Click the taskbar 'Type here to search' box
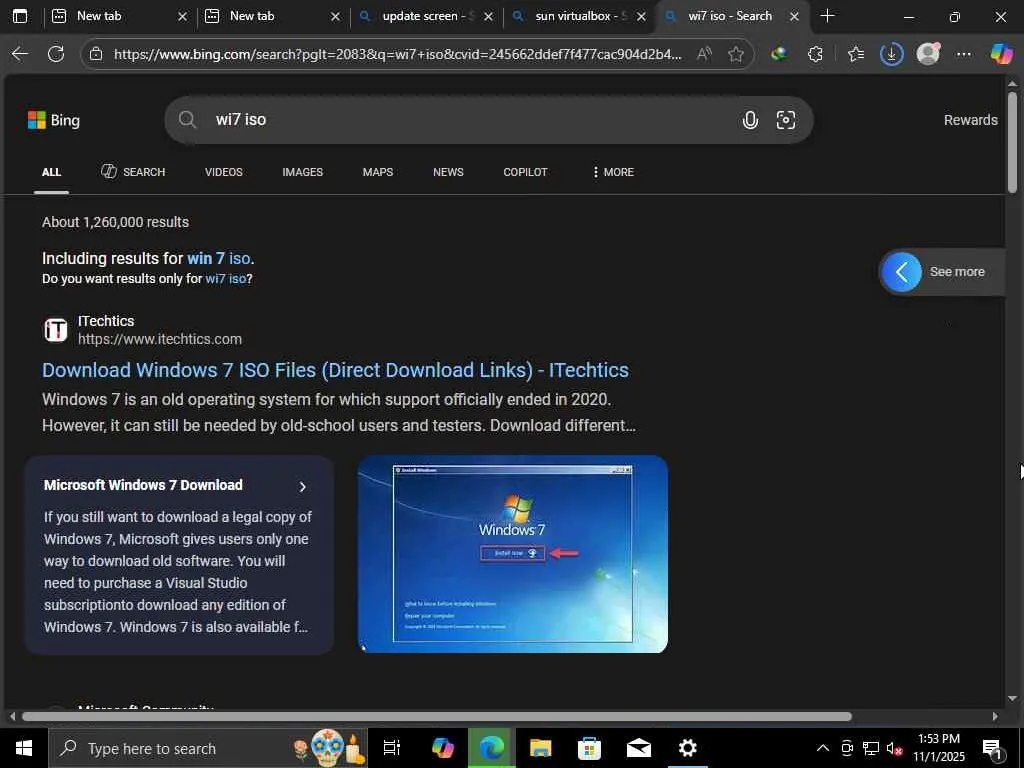The width and height of the screenshot is (1024, 768). (208, 748)
